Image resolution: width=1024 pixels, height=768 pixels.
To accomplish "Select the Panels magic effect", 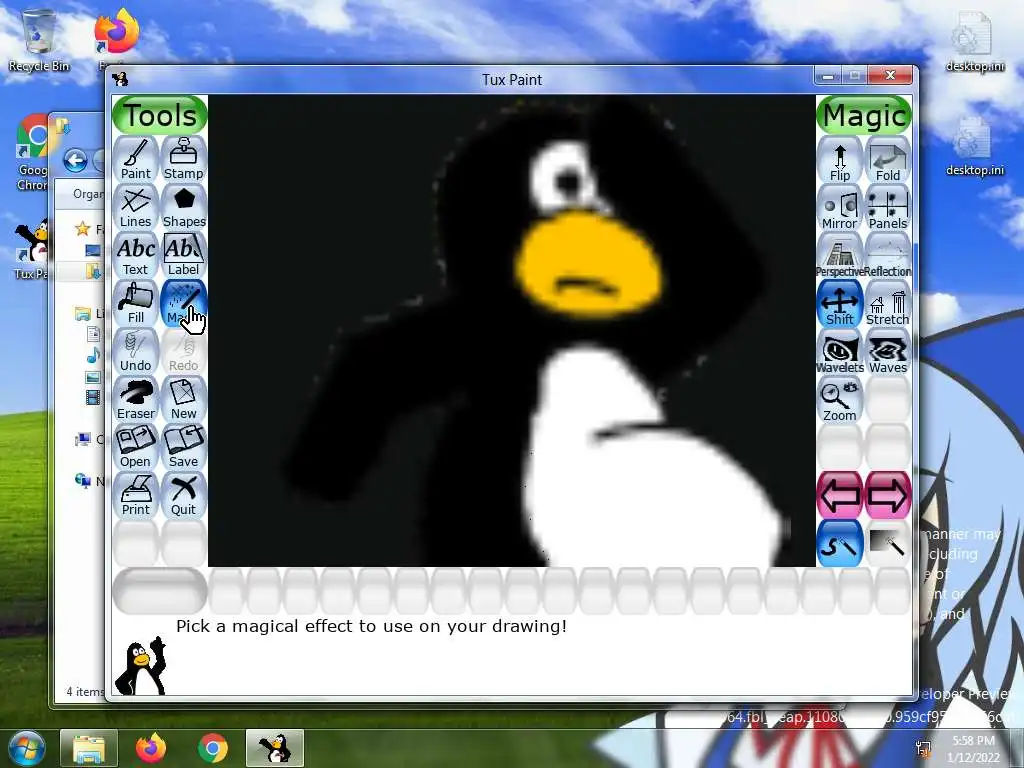I will (888, 208).
